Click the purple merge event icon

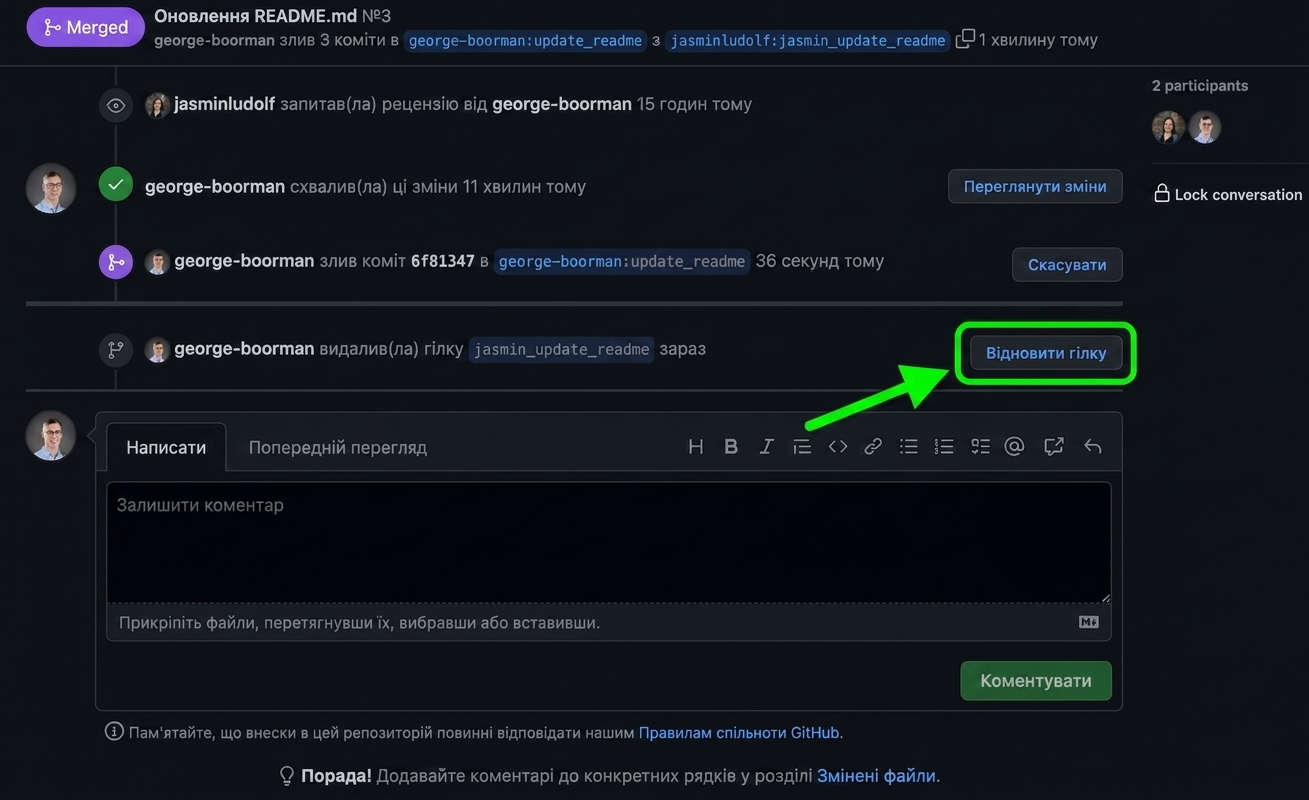[116, 262]
